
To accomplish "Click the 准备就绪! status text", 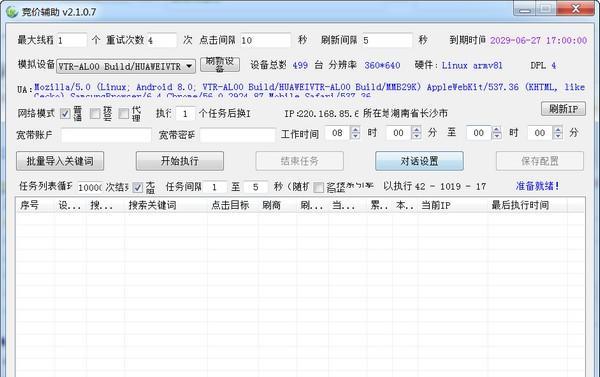I will tap(537, 186).
